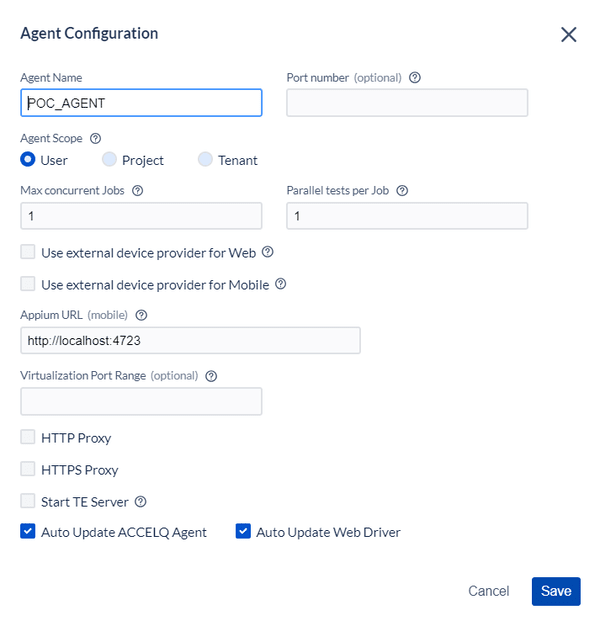The image size is (600, 621).
Task: Click Parallel tests per Job help icon
Action: (x=403, y=190)
